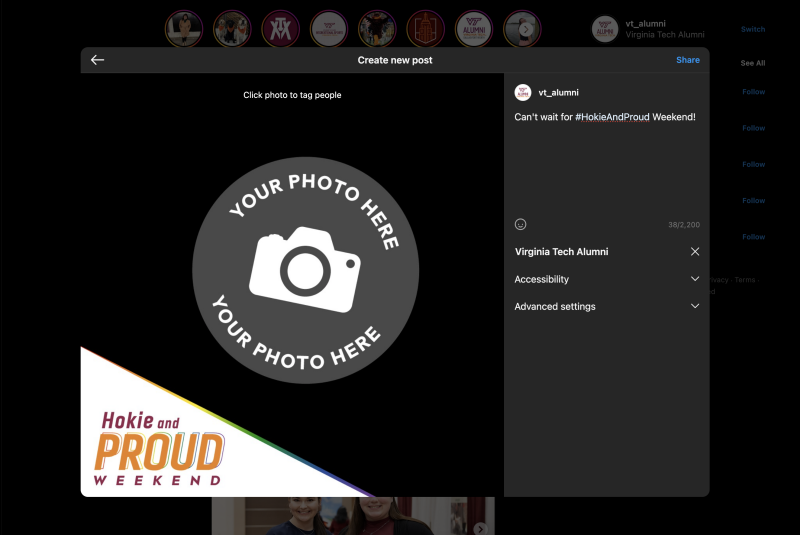This screenshot has height=535, width=800.
Task: Click the caption text field
Action: pyautogui.click(x=607, y=163)
